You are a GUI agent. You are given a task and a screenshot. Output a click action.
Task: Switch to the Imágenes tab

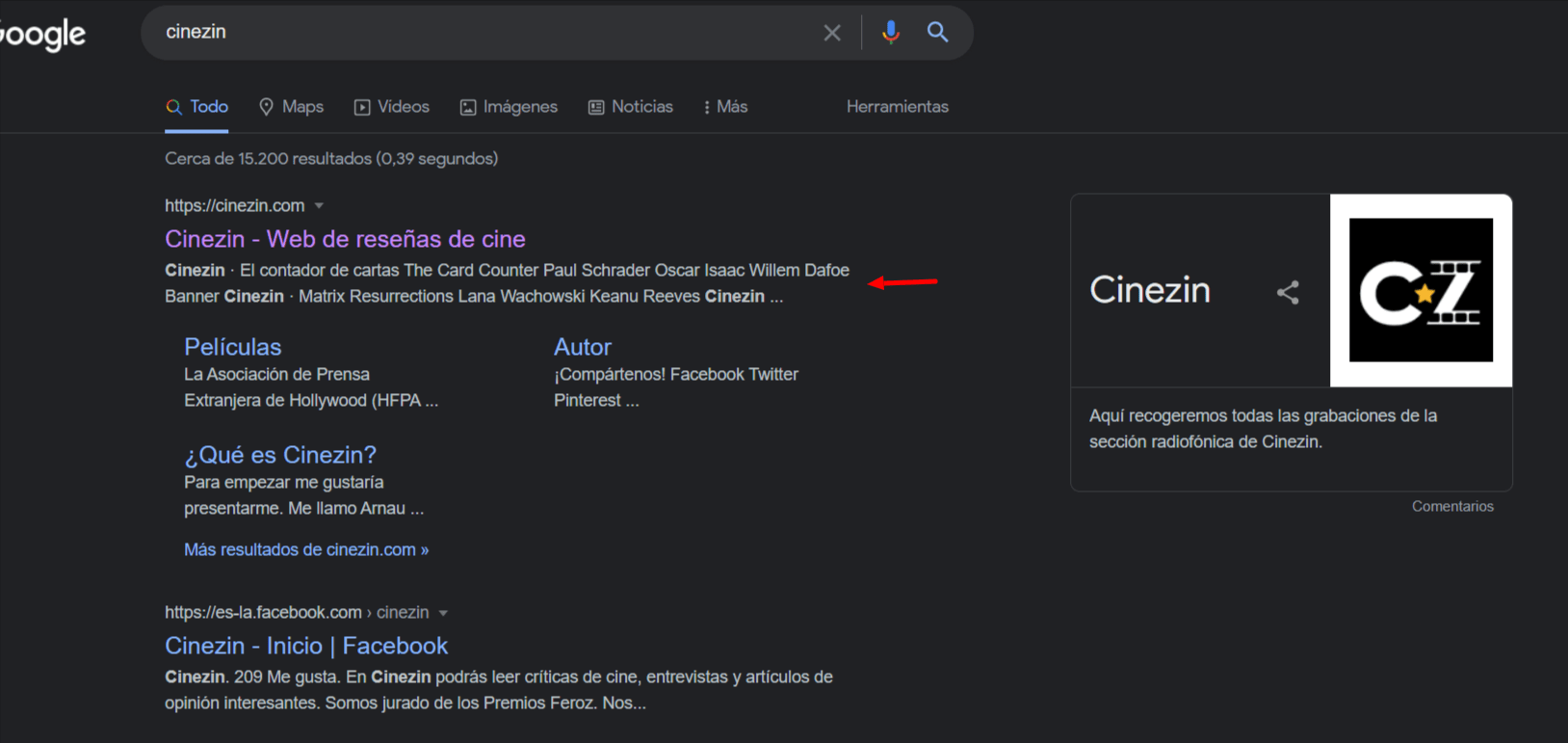pos(509,107)
